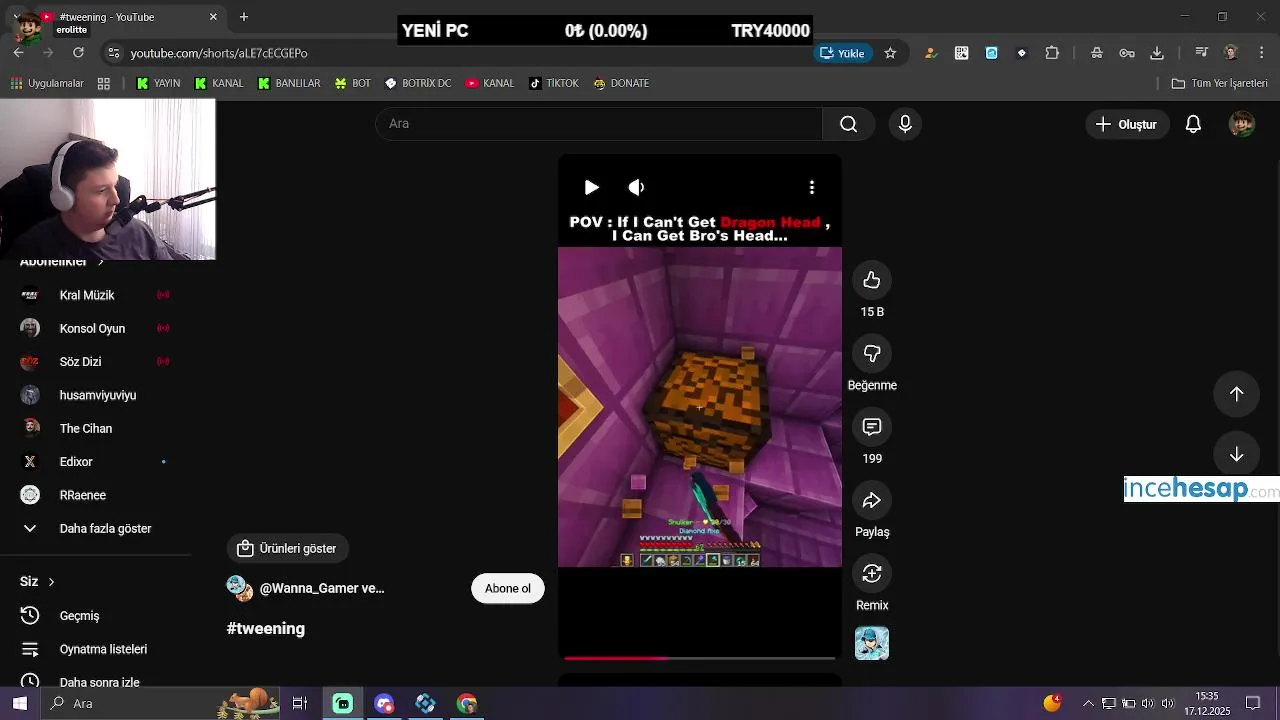Share the short via Paylaş
Viewport: 1280px width, 720px height.
pyautogui.click(x=872, y=500)
